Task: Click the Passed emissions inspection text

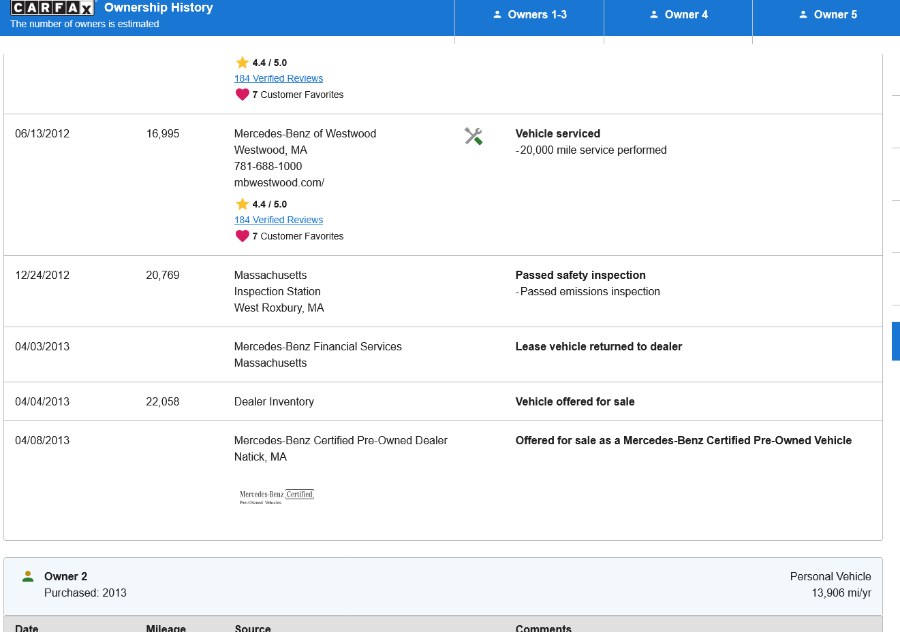Action: (589, 291)
